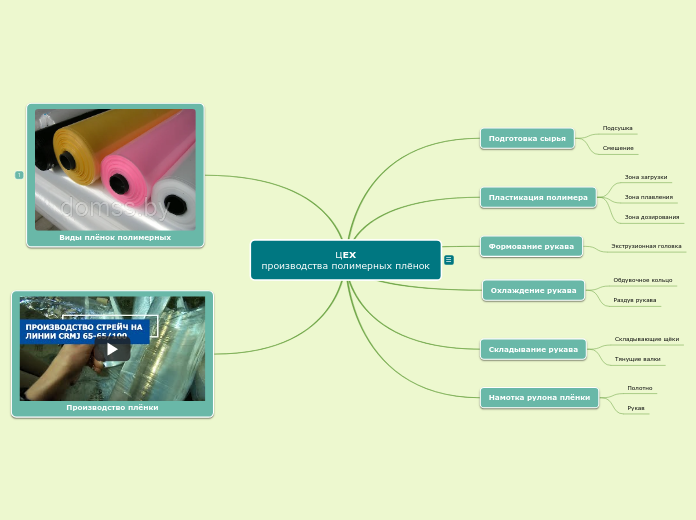
Task: Click the Производство плёнки caption
Action: pos(112,408)
